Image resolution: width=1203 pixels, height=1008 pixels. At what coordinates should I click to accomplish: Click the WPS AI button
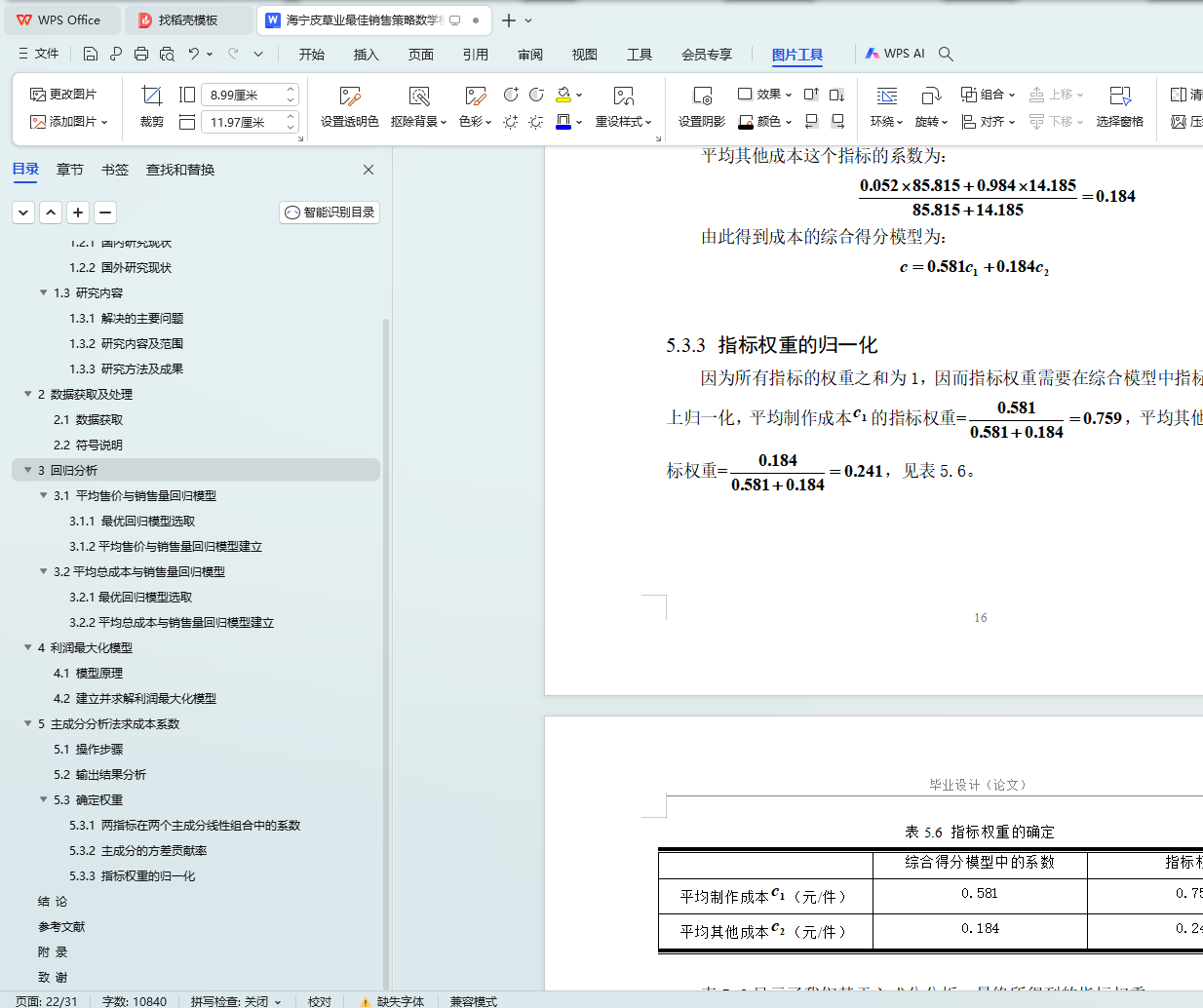click(895, 54)
